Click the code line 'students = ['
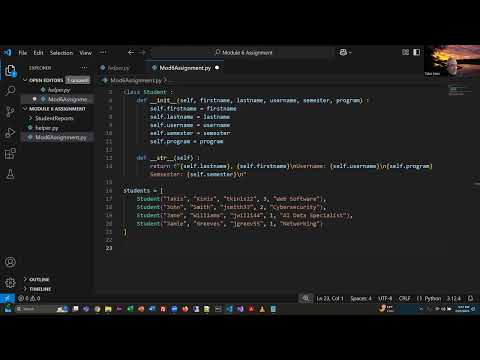Viewport: 480px width, 360px height. pos(143,191)
